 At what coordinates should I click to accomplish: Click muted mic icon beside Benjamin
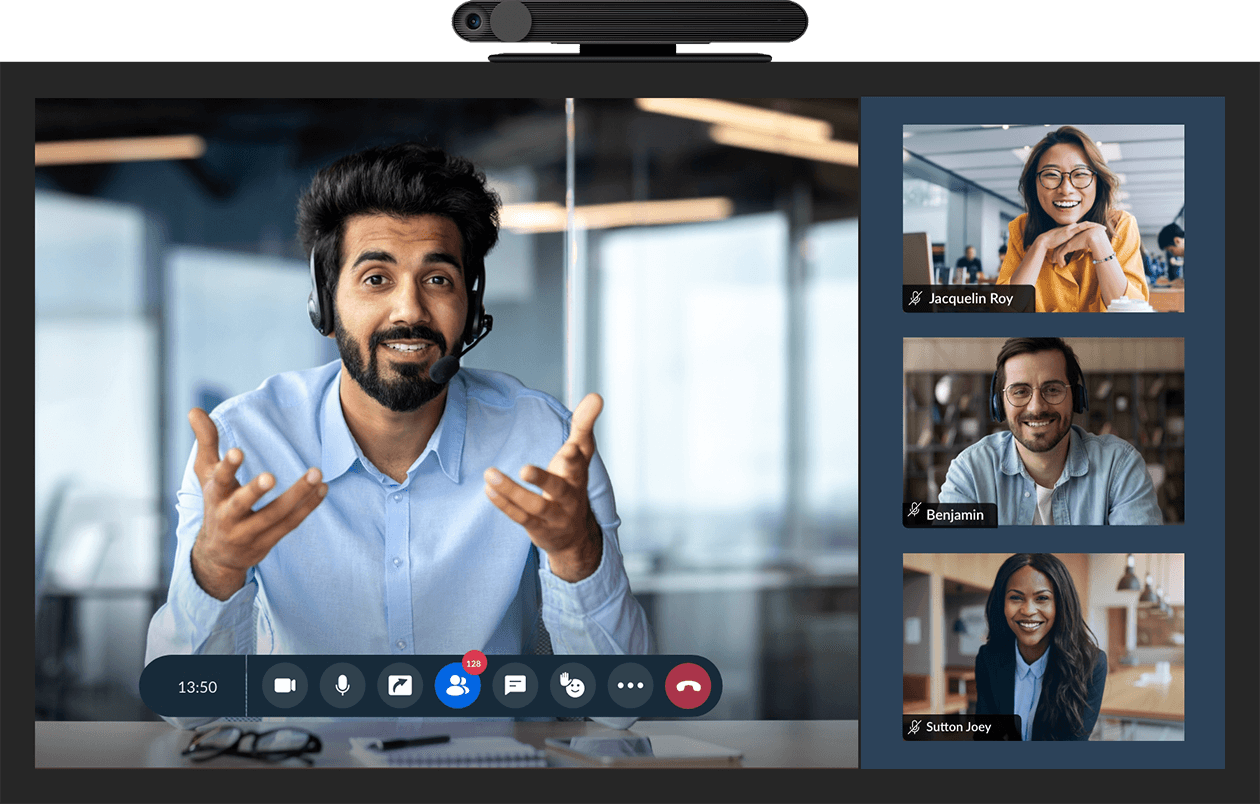click(915, 514)
